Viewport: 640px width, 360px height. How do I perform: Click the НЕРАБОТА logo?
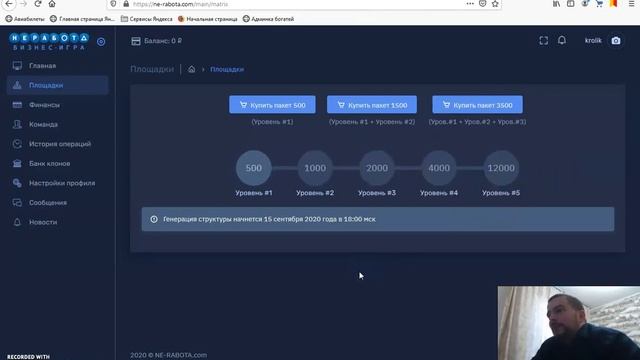coord(49,42)
